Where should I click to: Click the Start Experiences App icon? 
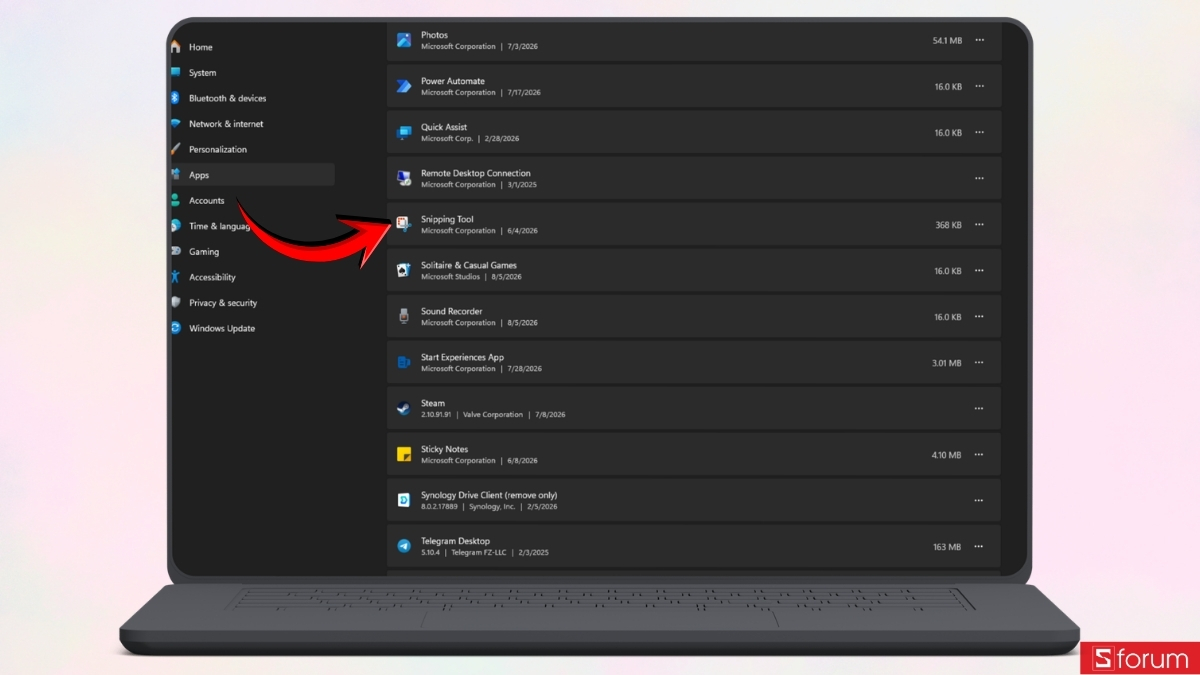404,362
